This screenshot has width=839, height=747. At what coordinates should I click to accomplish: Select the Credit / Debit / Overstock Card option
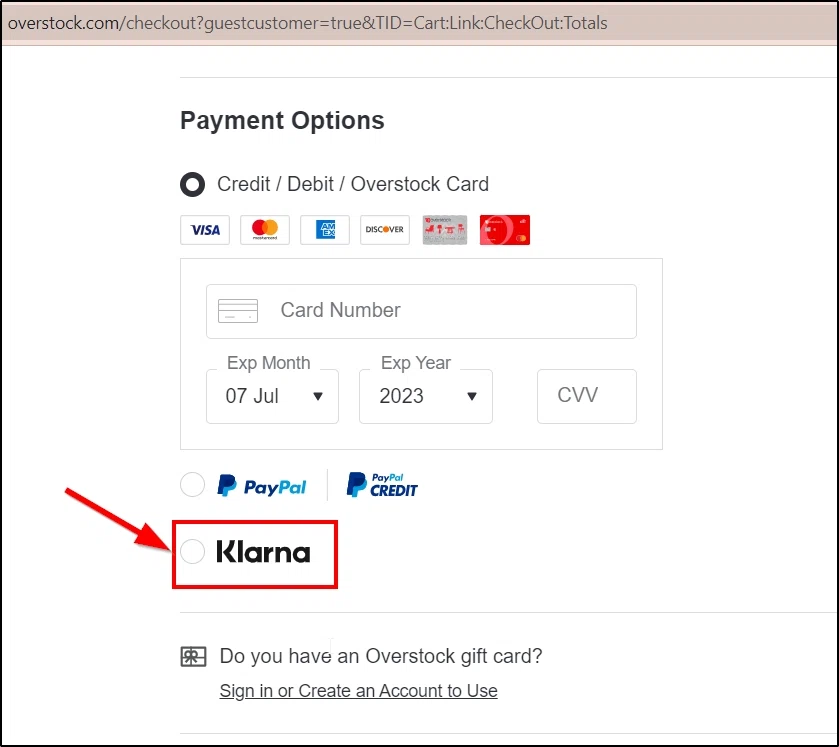tap(192, 184)
